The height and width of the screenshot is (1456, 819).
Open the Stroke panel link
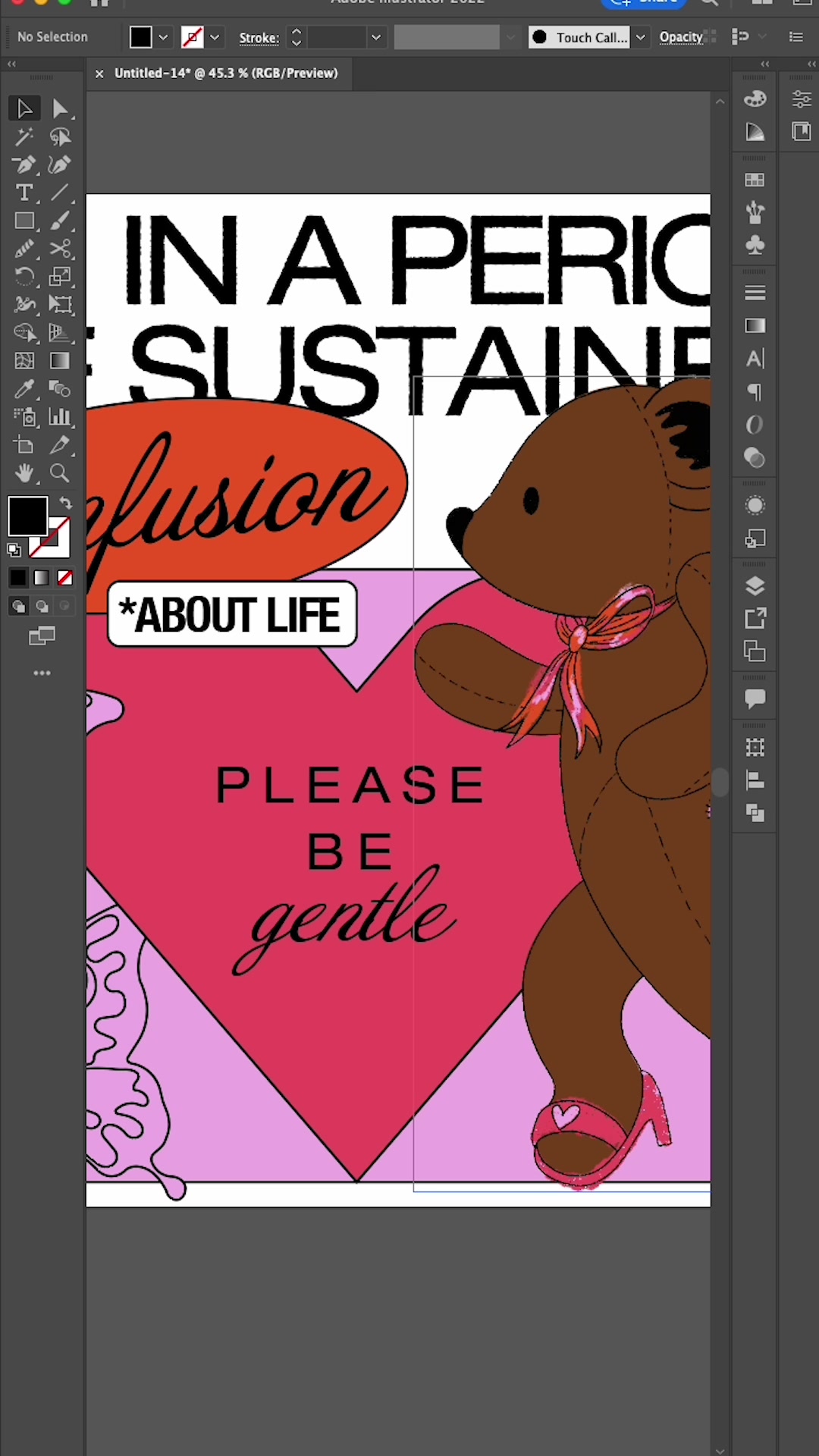[259, 38]
